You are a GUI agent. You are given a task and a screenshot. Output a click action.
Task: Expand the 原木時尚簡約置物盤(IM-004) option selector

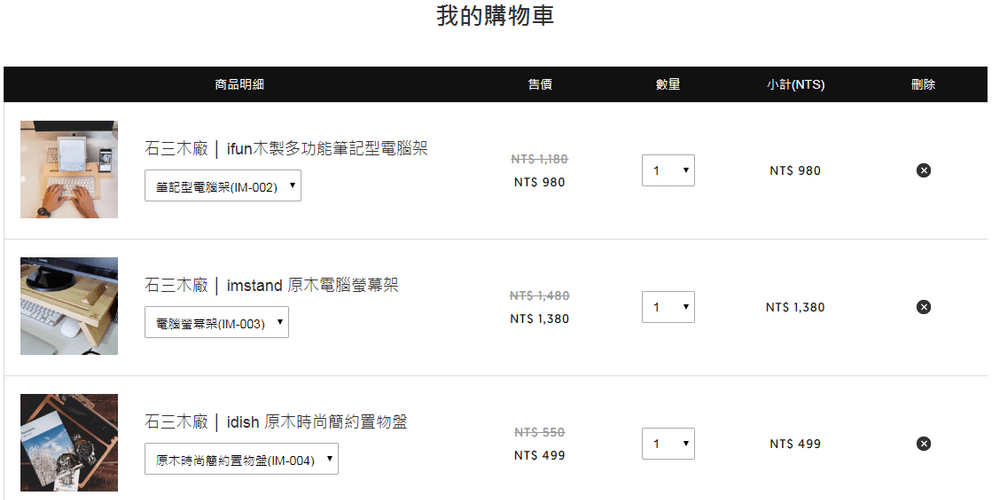[241, 459]
